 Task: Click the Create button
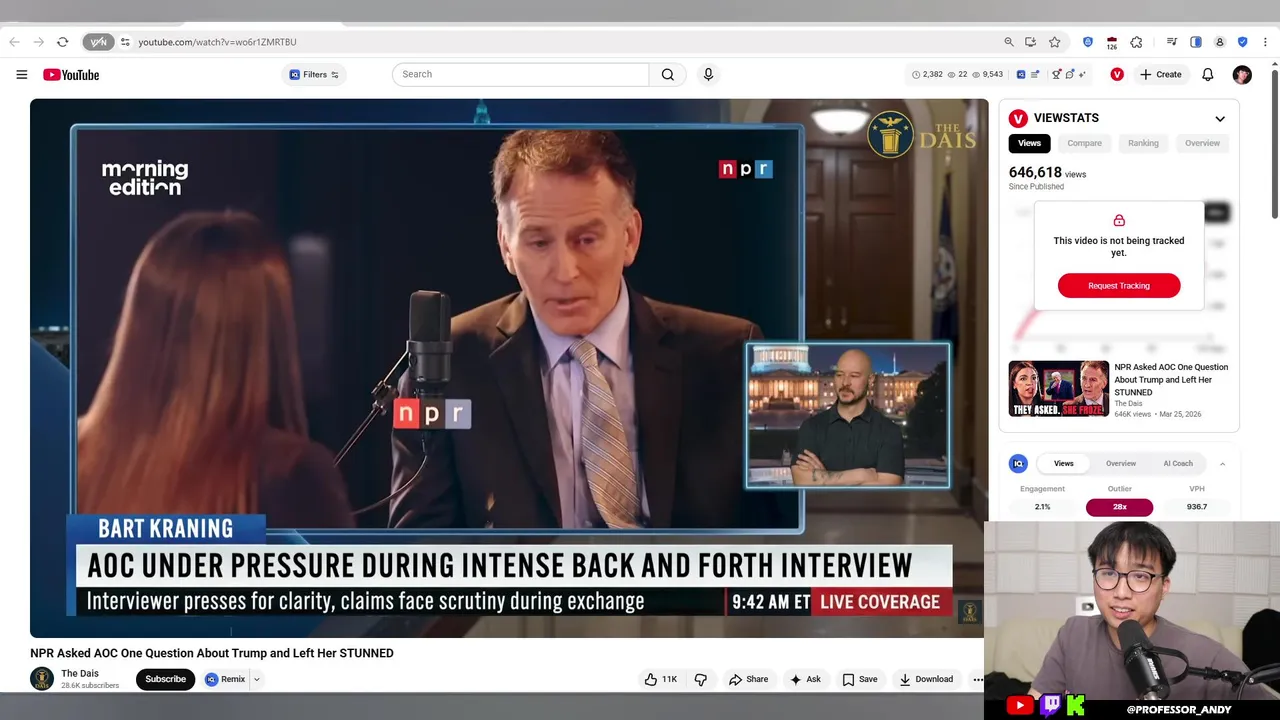coord(1161,75)
